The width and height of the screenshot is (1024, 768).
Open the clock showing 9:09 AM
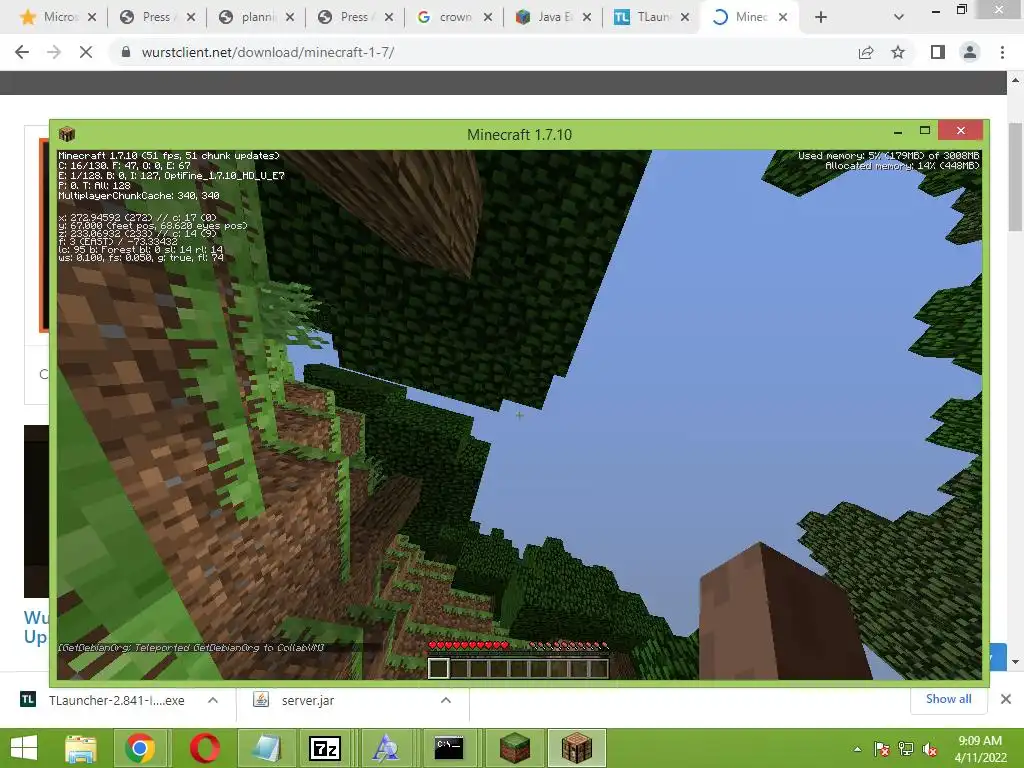click(980, 749)
